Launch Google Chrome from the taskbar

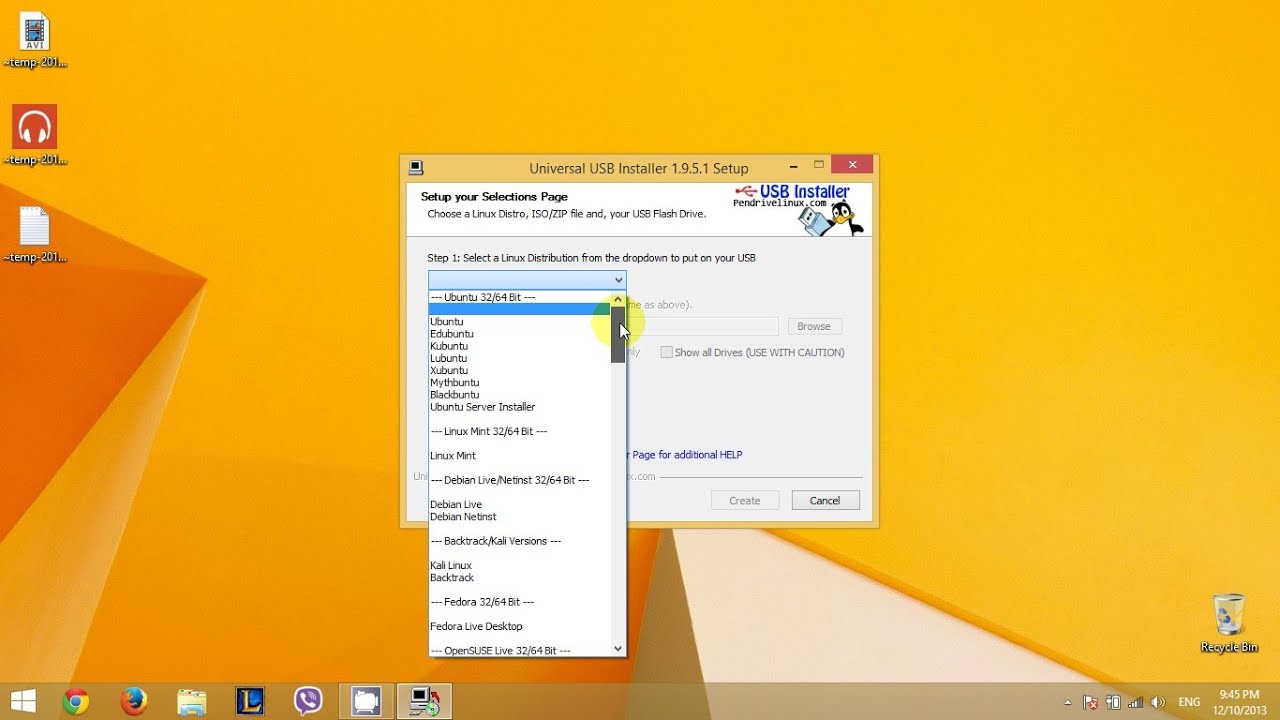75,701
